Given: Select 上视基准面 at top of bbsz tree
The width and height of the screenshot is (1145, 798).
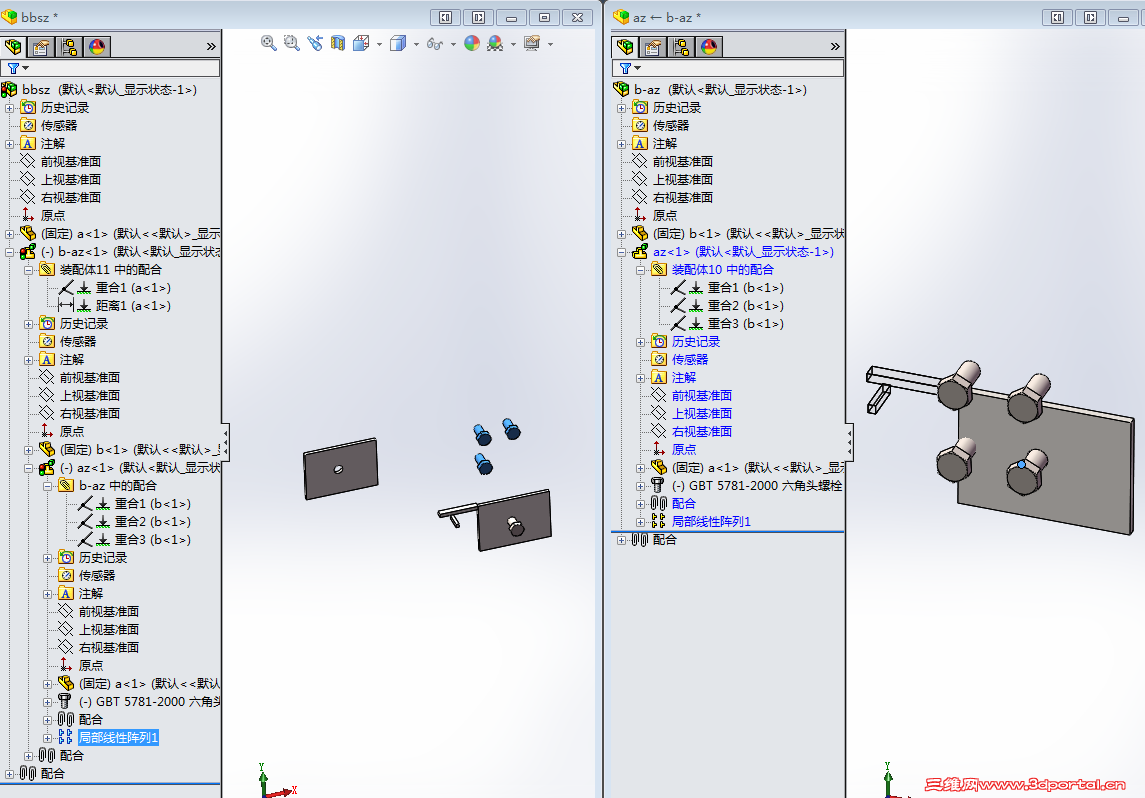Looking at the screenshot, I should (x=71, y=180).
